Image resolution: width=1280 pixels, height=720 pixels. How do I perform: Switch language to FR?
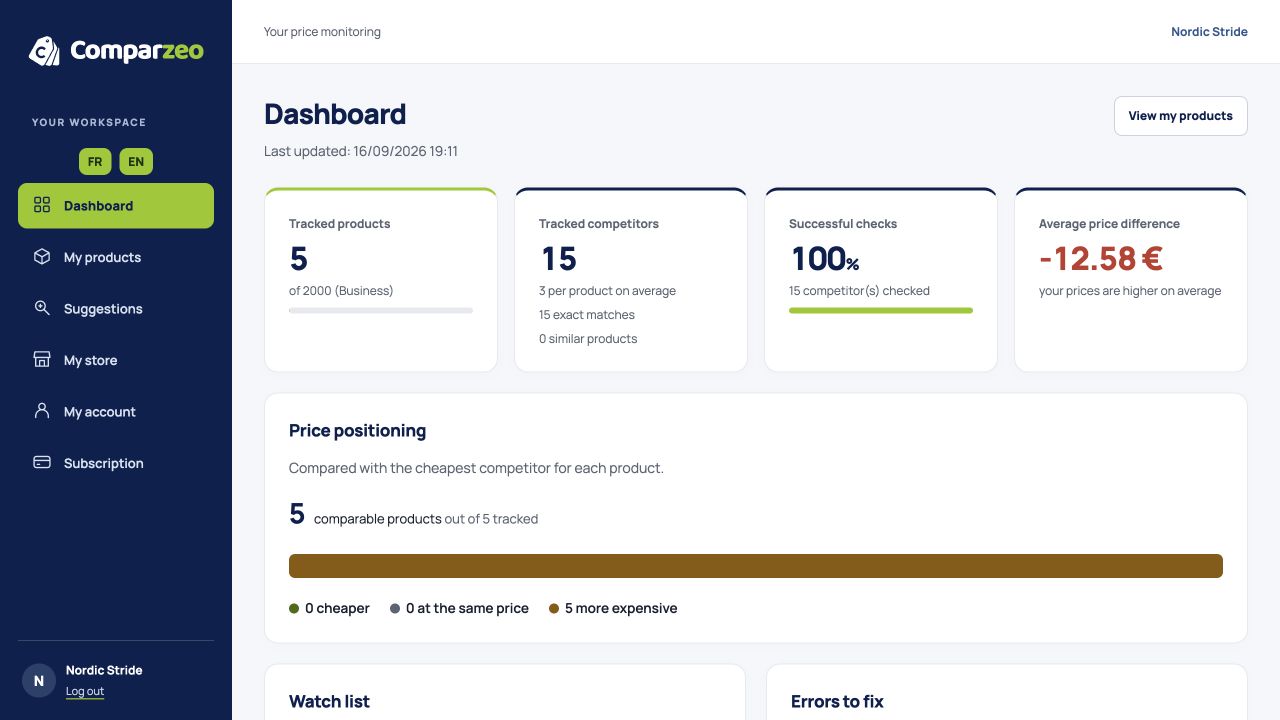(95, 161)
